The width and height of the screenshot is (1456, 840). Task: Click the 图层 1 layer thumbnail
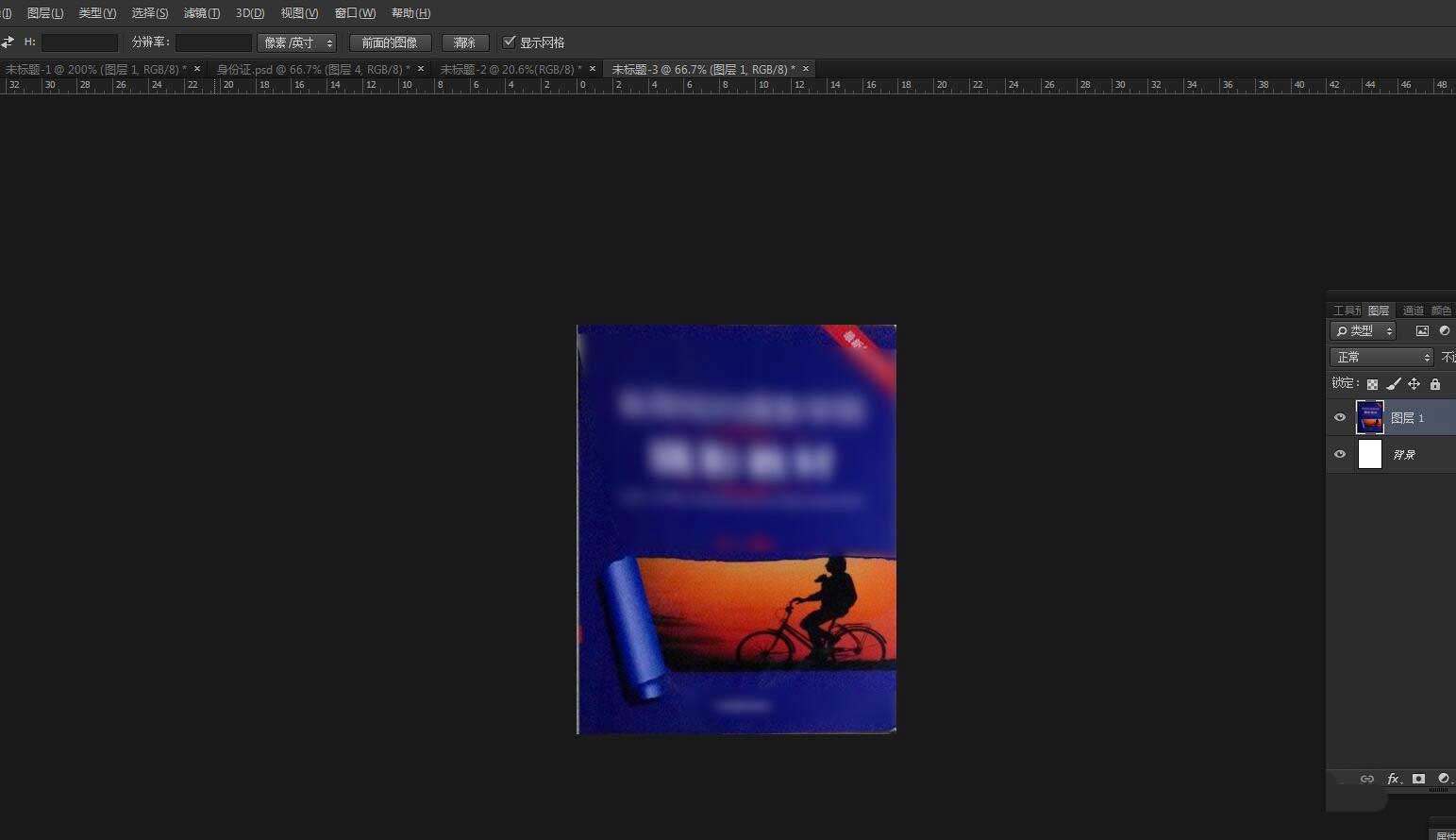pos(1370,416)
